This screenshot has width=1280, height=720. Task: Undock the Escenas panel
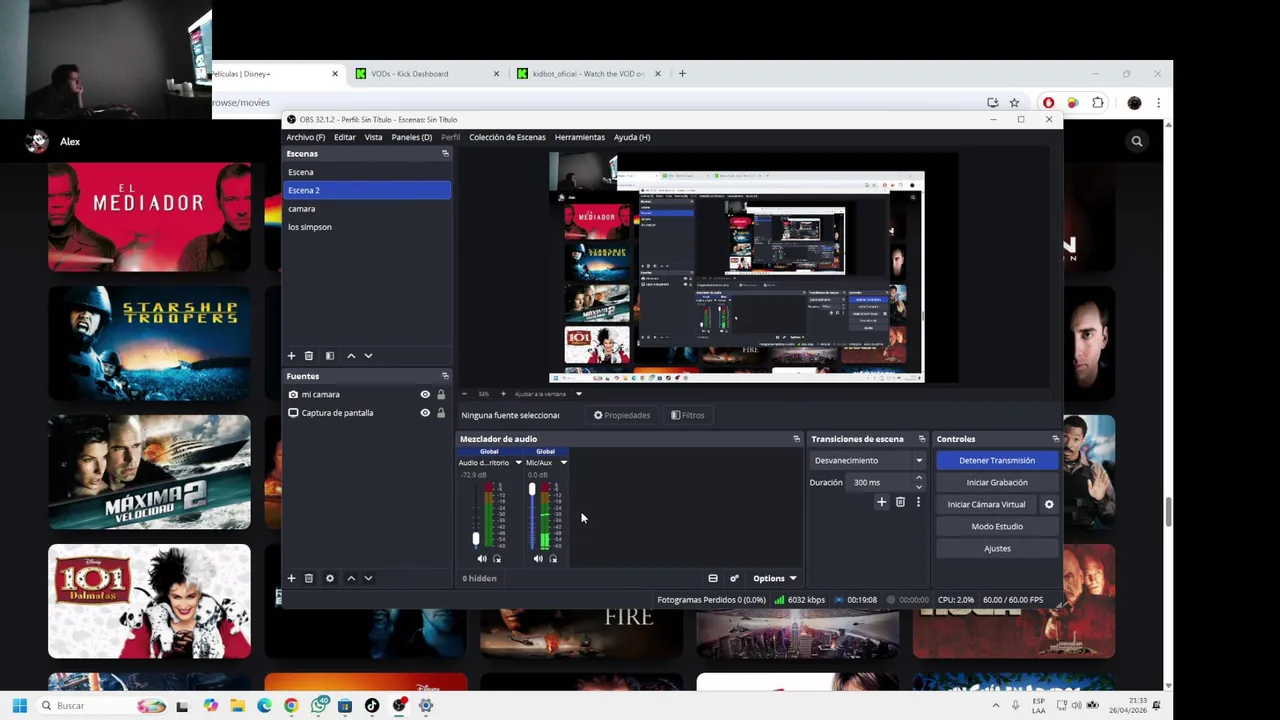pos(445,154)
